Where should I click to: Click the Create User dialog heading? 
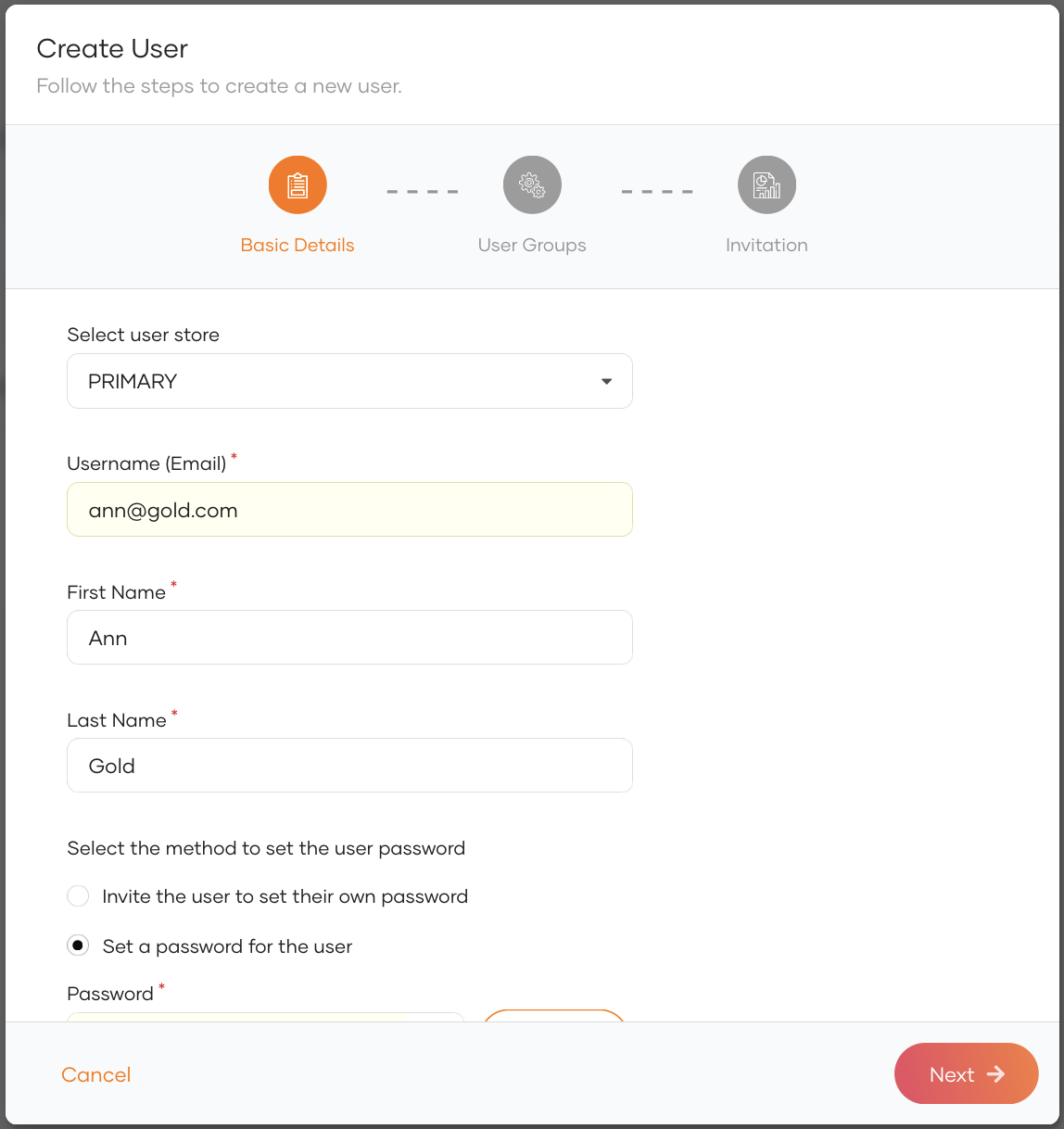coord(111,48)
